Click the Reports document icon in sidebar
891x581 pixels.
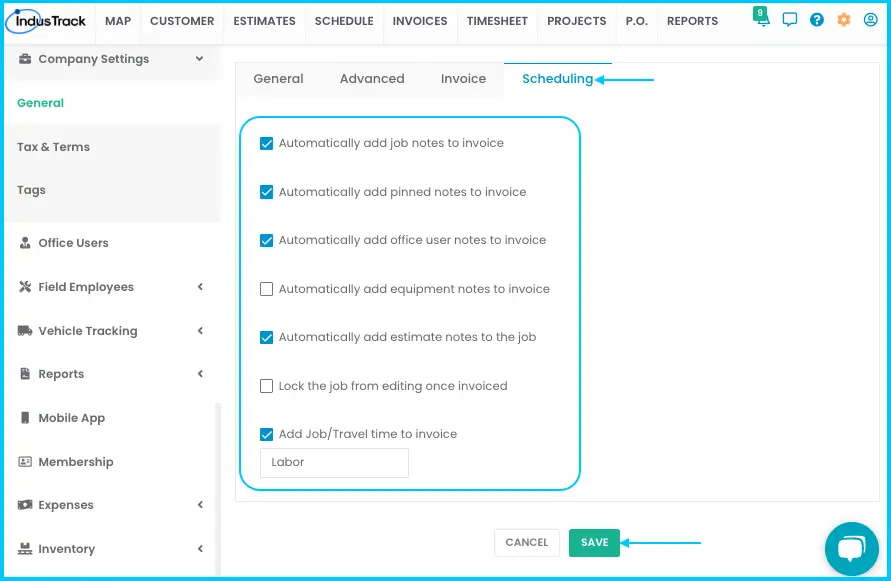point(25,374)
